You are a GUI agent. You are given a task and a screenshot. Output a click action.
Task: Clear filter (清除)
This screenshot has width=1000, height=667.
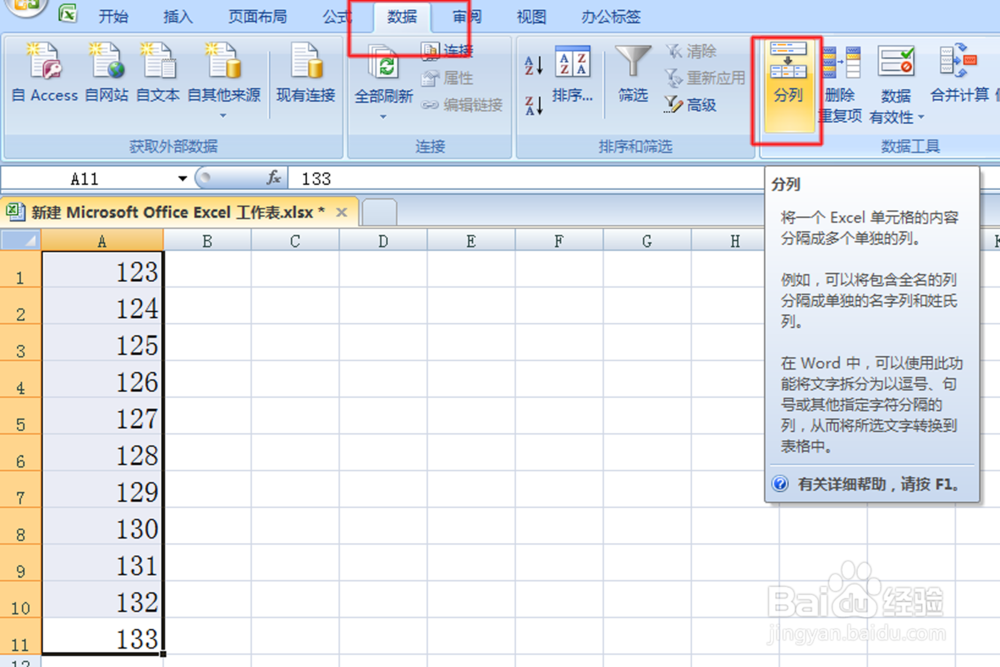(x=691, y=51)
